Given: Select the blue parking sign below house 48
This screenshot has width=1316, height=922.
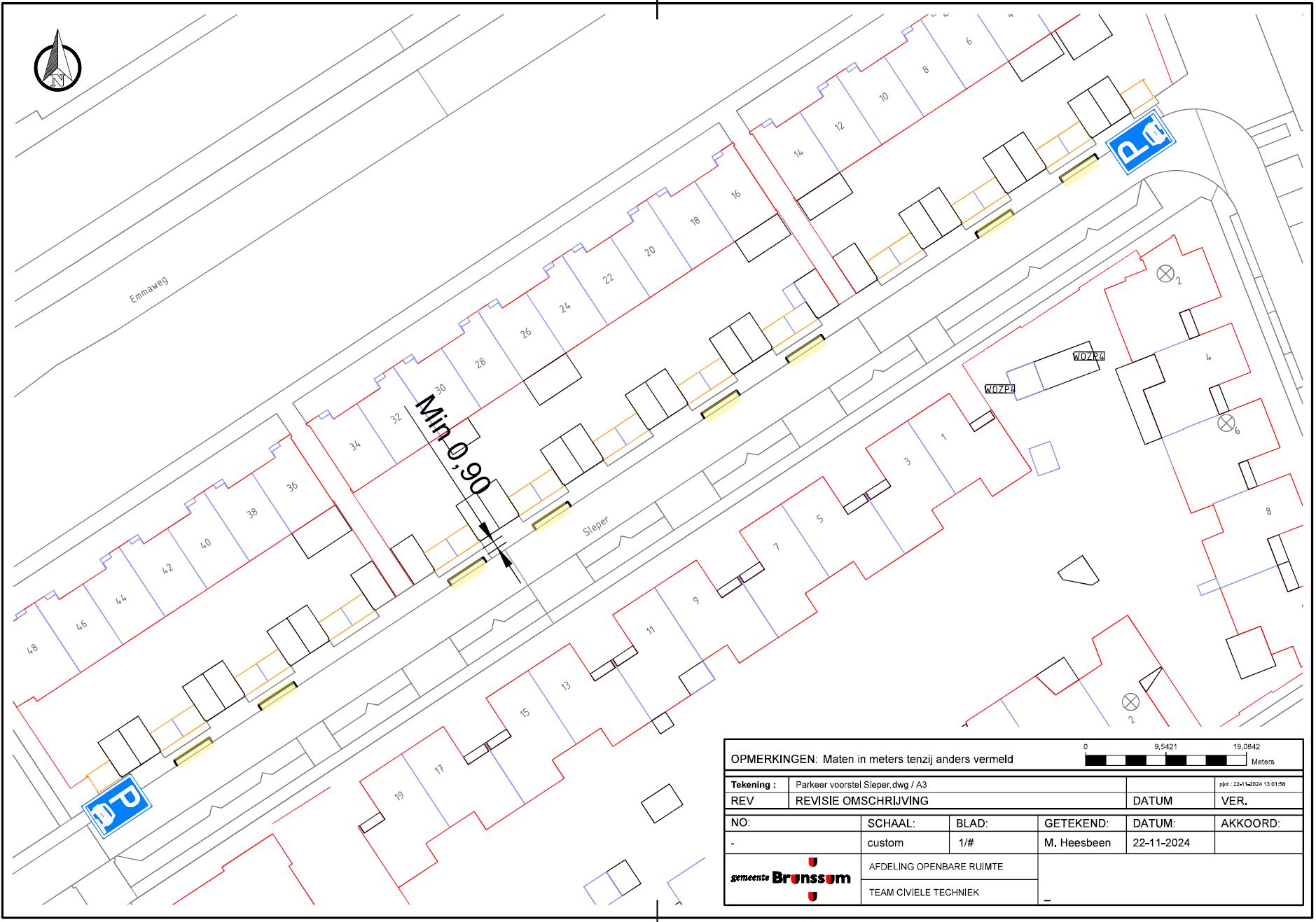Looking at the screenshot, I should click(117, 806).
